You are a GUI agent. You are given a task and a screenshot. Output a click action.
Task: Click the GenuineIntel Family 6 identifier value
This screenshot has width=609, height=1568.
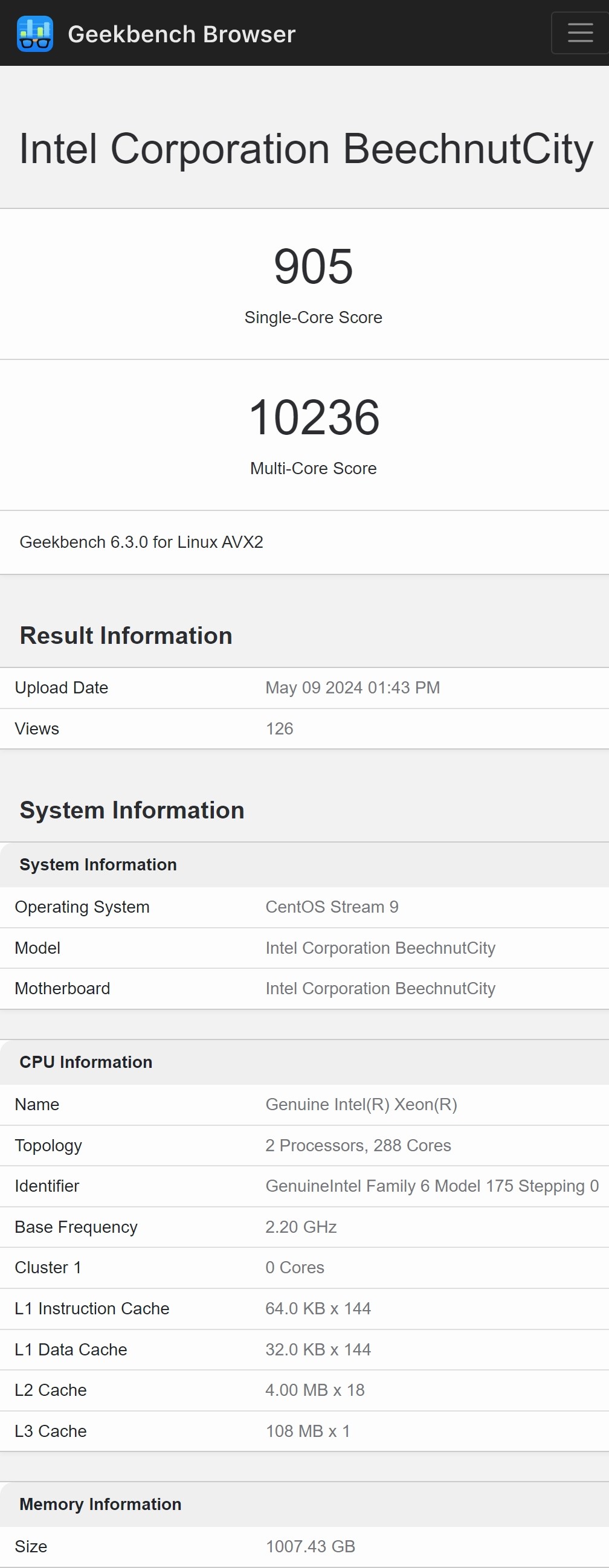point(432,1186)
